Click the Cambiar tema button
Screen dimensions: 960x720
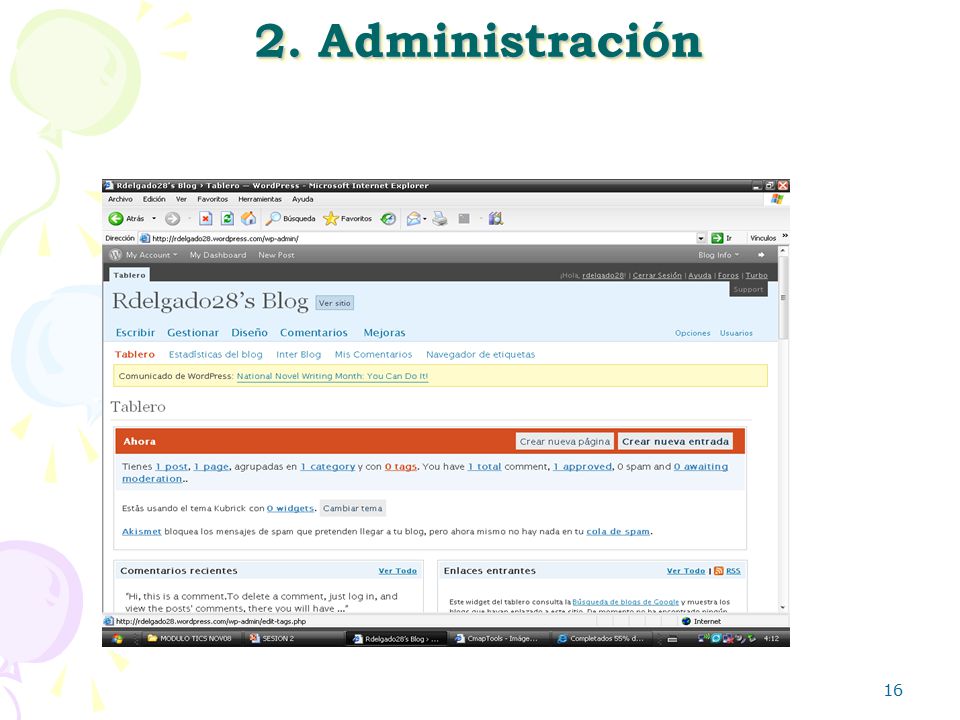pos(353,508)
